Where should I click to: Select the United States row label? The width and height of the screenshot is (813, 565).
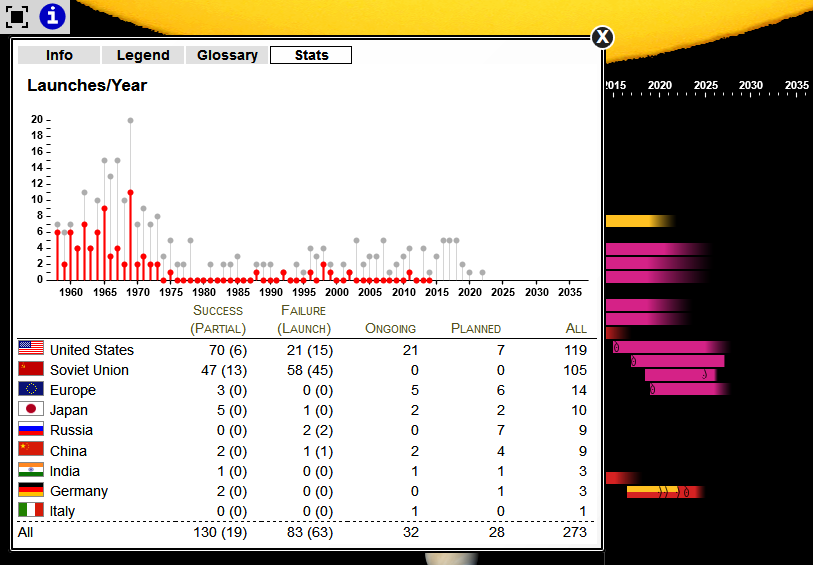pos(92,350)
